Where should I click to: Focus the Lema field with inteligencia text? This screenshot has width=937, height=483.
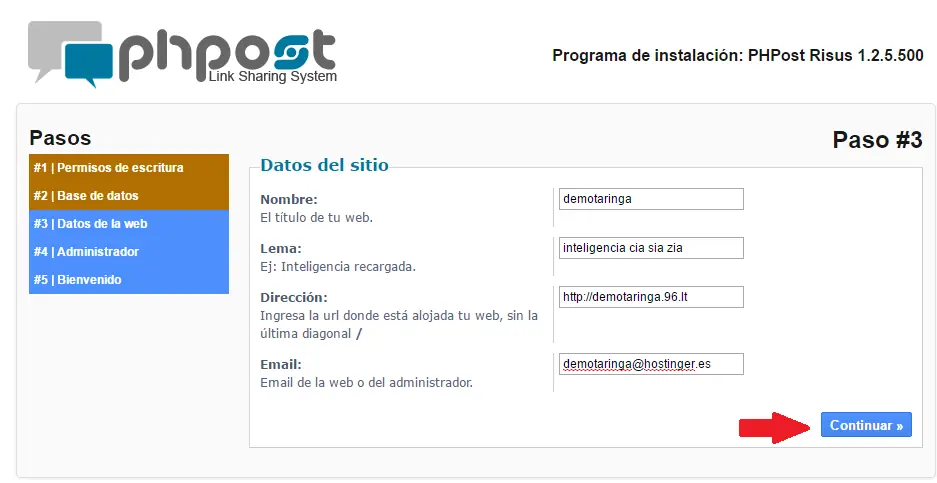pyautogui.click(x=651, y=248)
